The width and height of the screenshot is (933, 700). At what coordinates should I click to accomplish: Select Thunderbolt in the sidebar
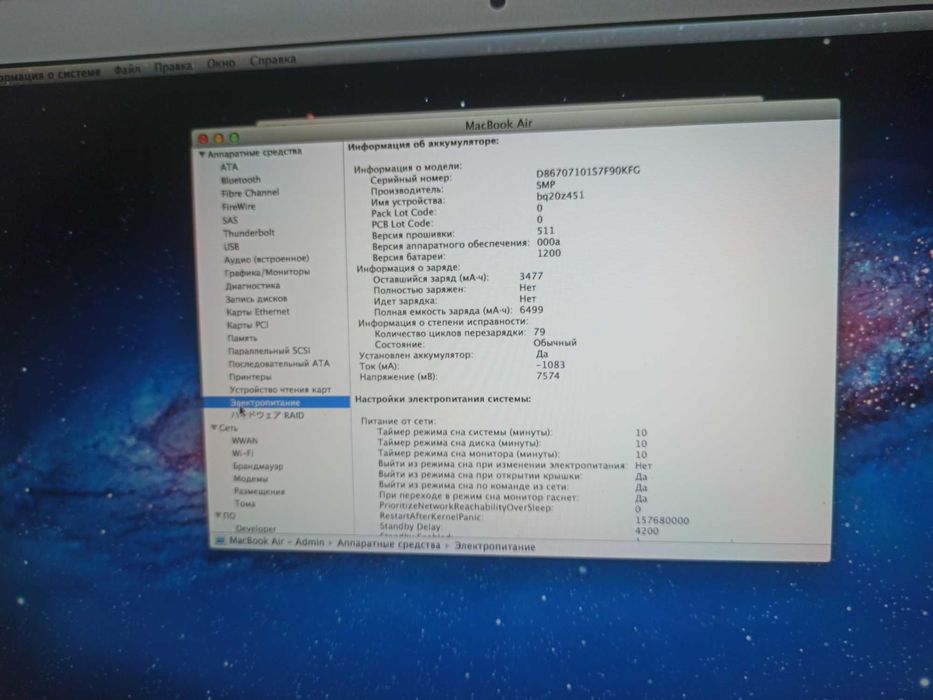[x=249, y=233]
